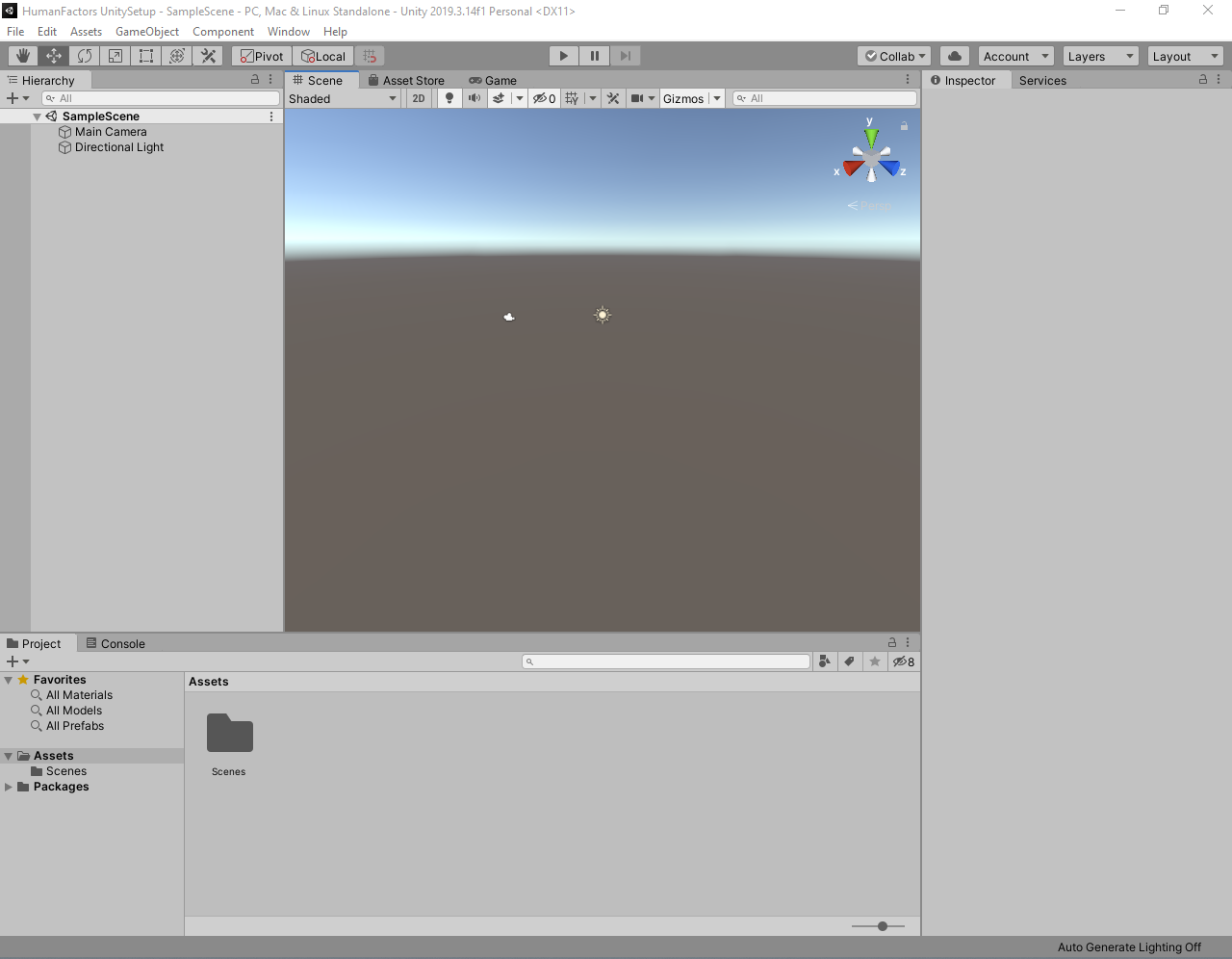Open Gizmos dropdown arrow
This screenshot has width=1232, height=959.
717,98
